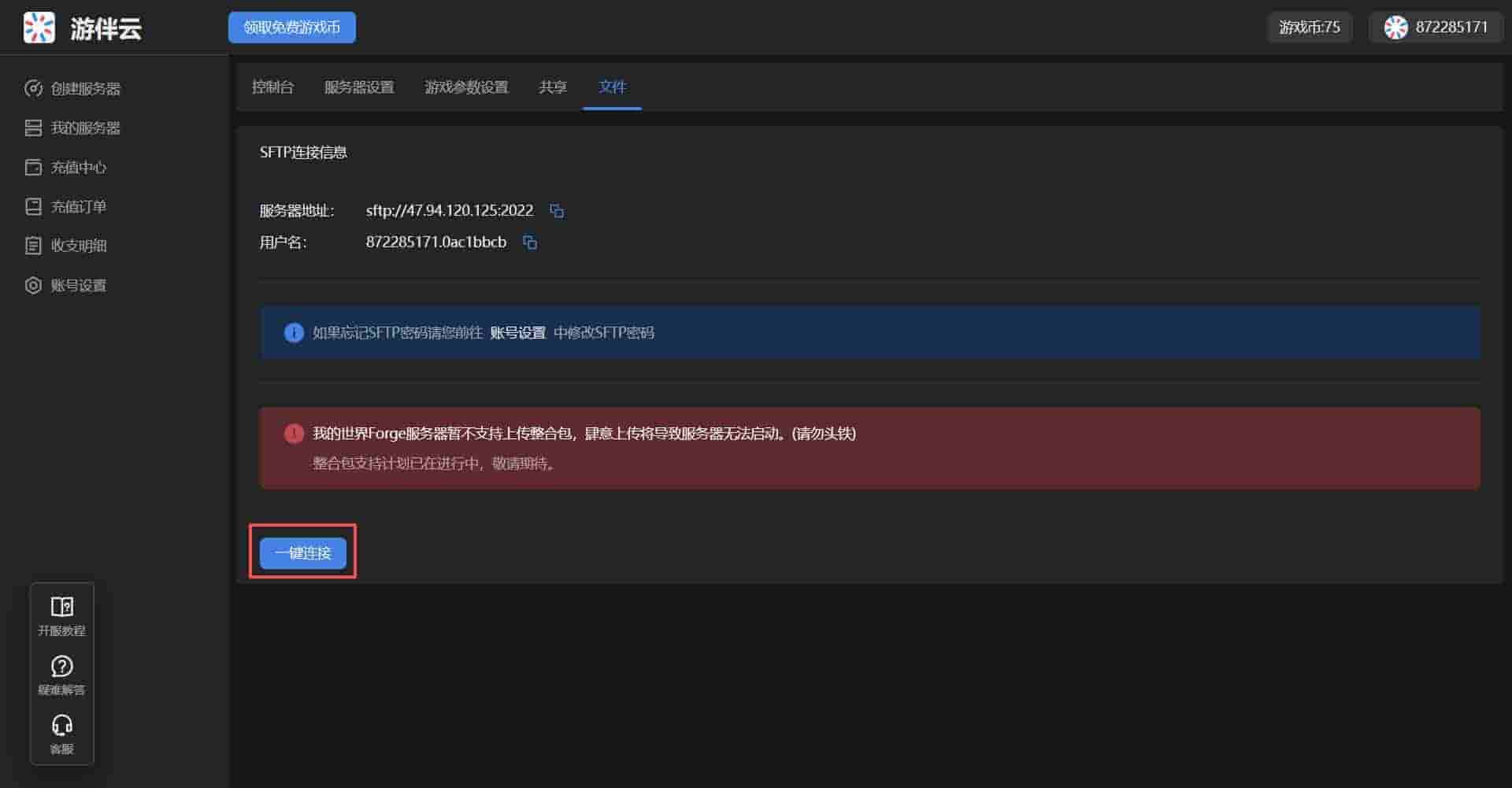1512x788 pixels.
Task: Click the account name 872285171 at top right
Action: pos(1452,28)
